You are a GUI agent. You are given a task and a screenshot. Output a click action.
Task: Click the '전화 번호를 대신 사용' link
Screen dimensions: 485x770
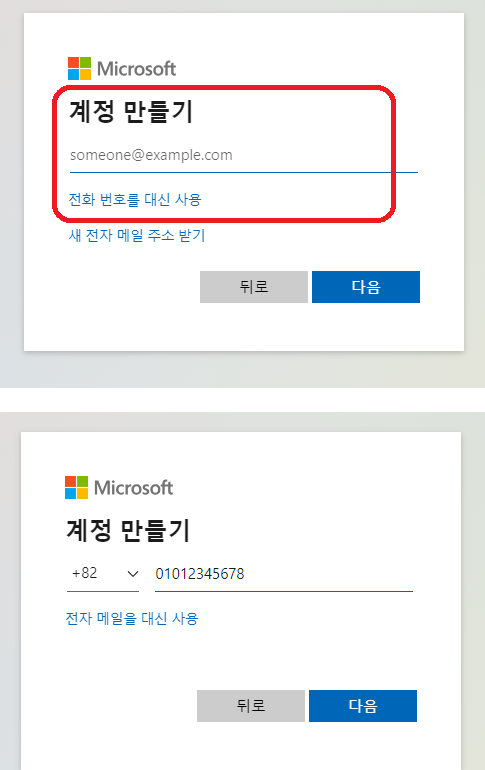[x=135, y=199]
